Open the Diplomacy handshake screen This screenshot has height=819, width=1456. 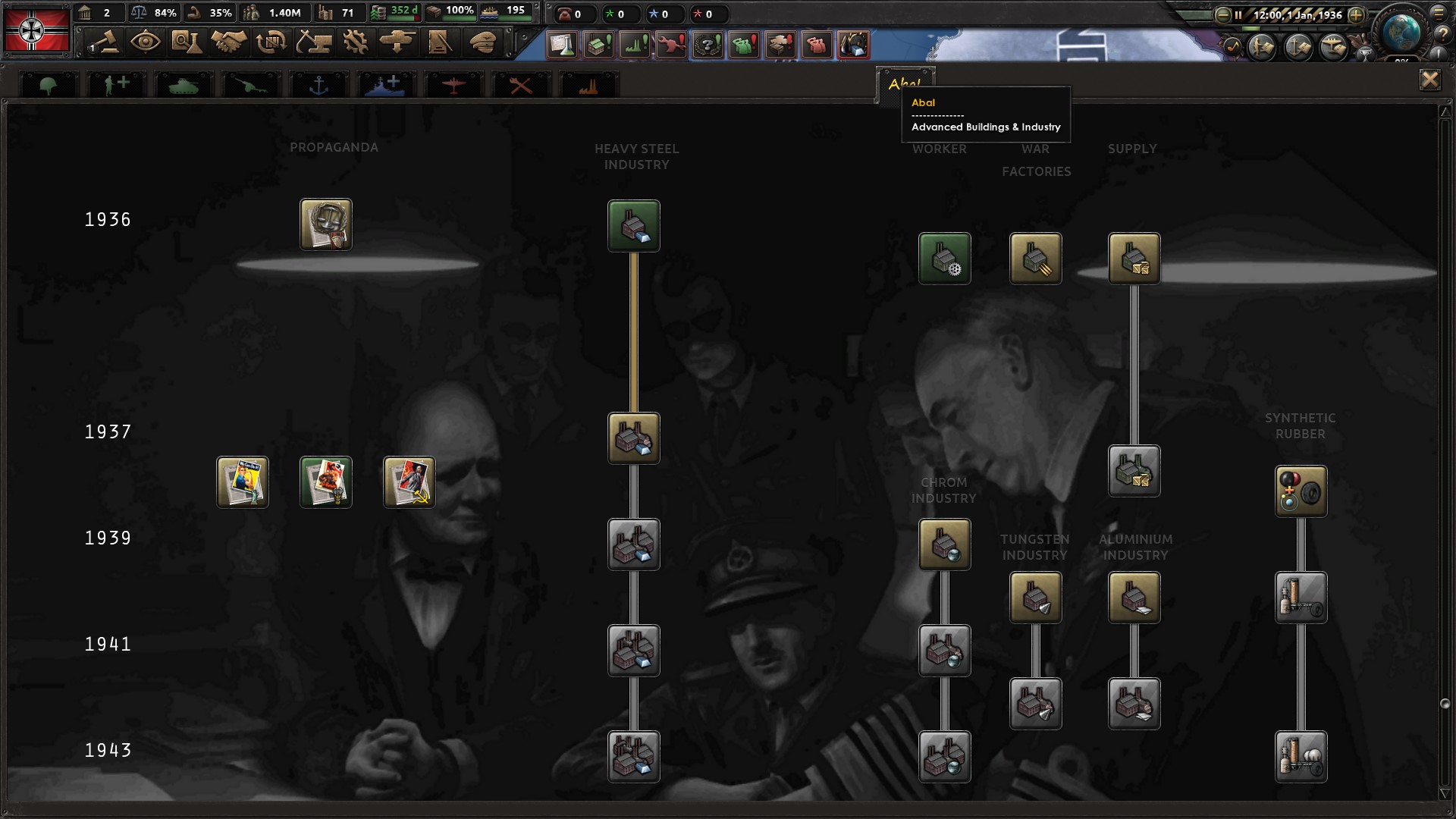click(x=228, y=42)
